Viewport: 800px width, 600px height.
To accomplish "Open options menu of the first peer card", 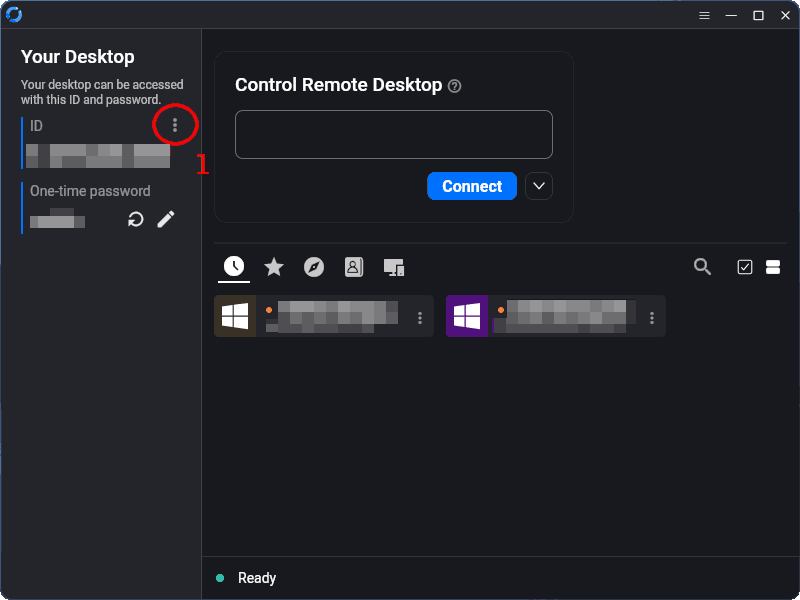I will coord(420,318).
